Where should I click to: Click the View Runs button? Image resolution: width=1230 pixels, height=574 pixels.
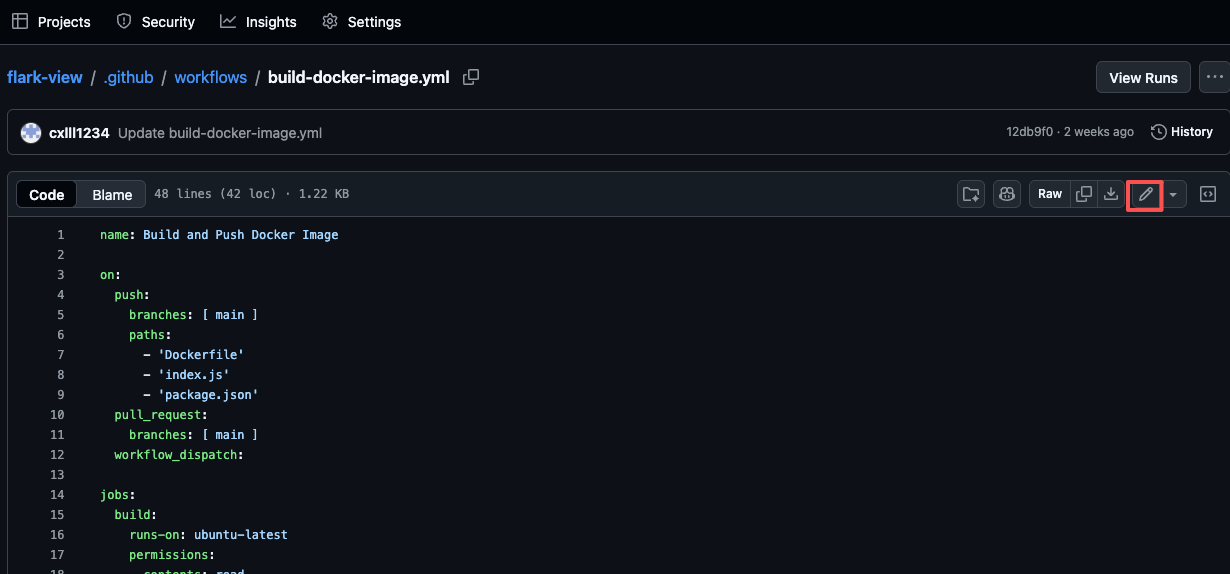coord(1143,77)
